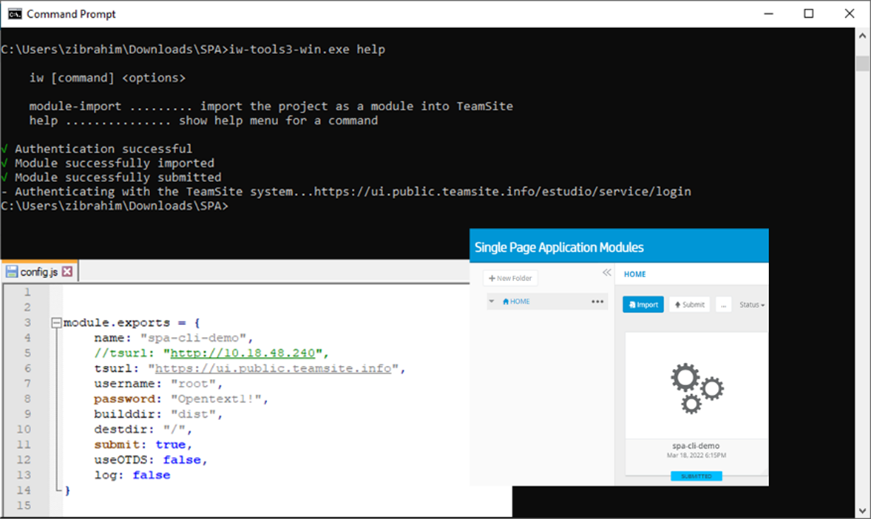
Task: Open the more actions ellipsis button
Action: point(722,304)
